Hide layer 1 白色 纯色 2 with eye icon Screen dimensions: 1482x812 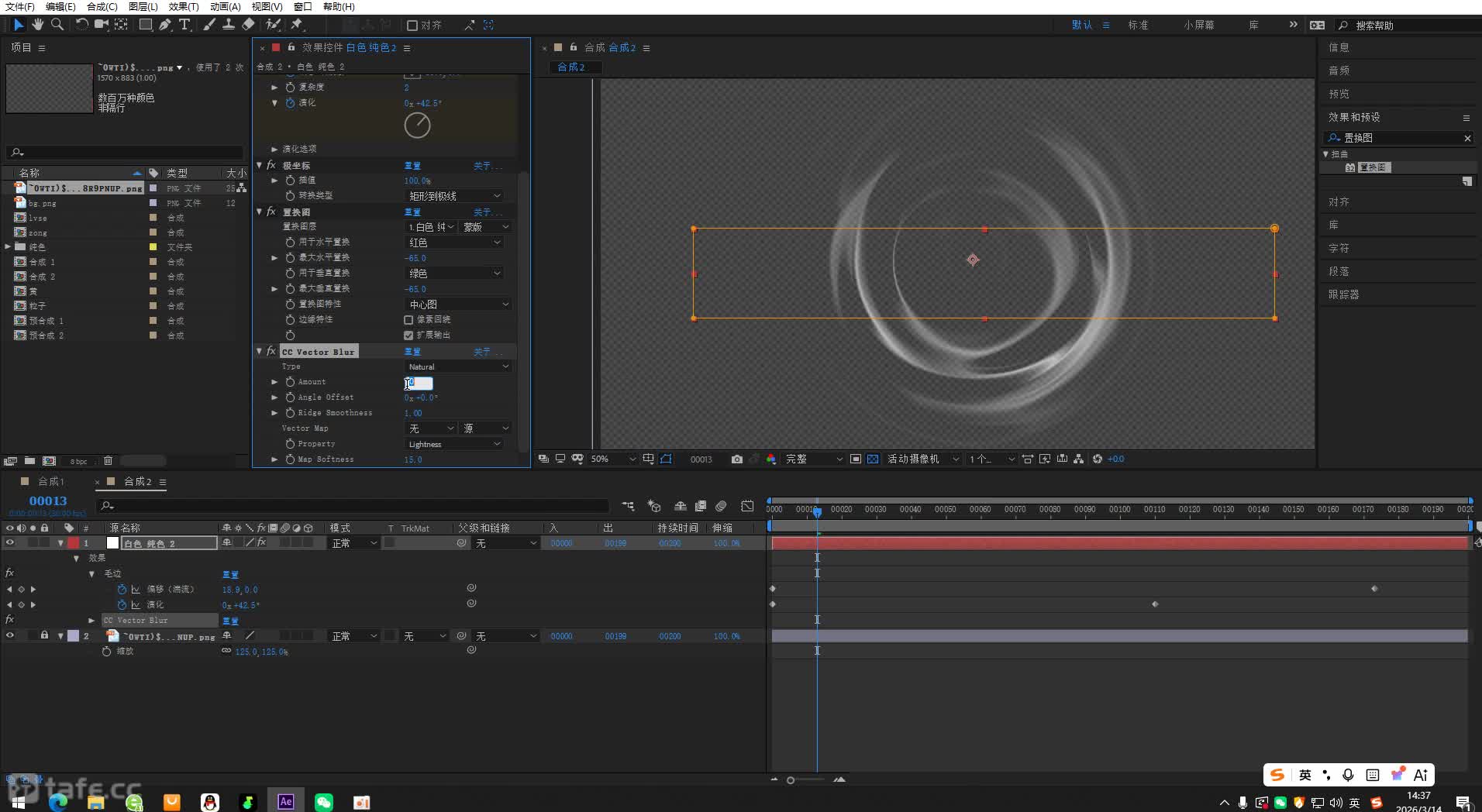tap(10, 543)
